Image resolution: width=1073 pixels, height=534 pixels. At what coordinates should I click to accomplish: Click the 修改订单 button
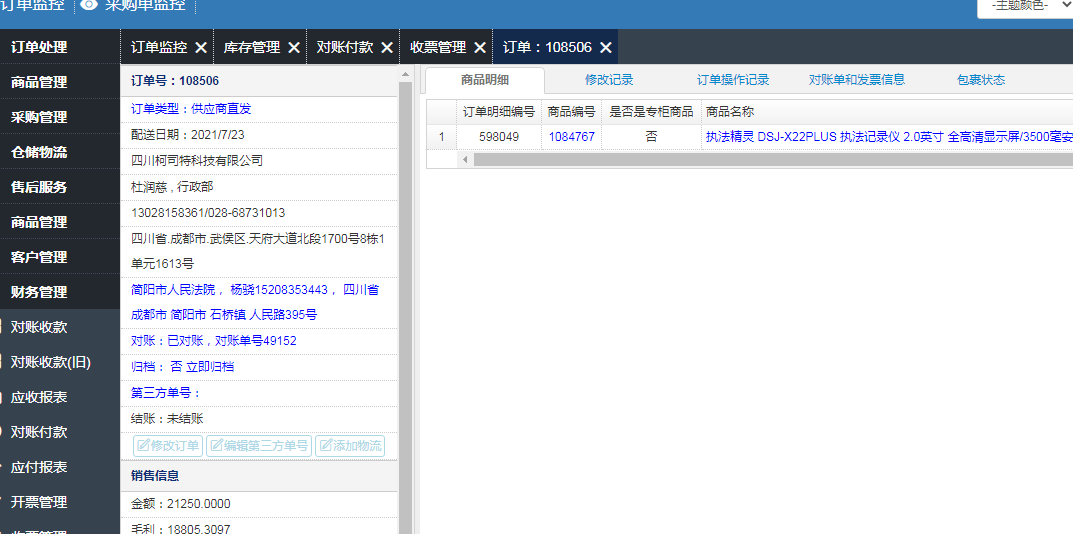[x=168, y=446]
